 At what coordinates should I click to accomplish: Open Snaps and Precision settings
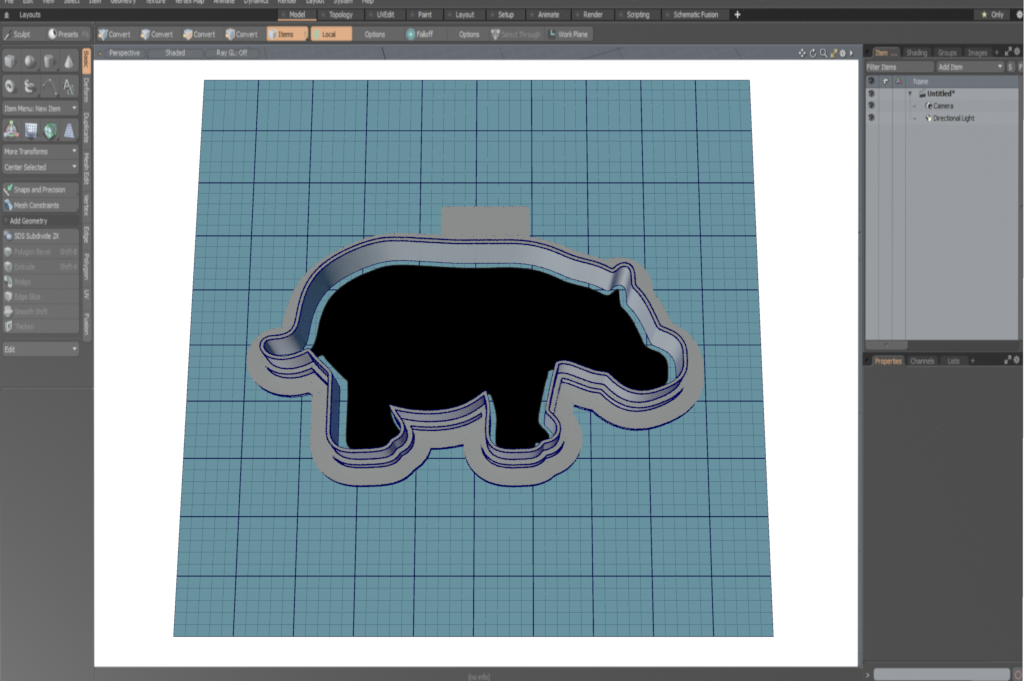40,189
